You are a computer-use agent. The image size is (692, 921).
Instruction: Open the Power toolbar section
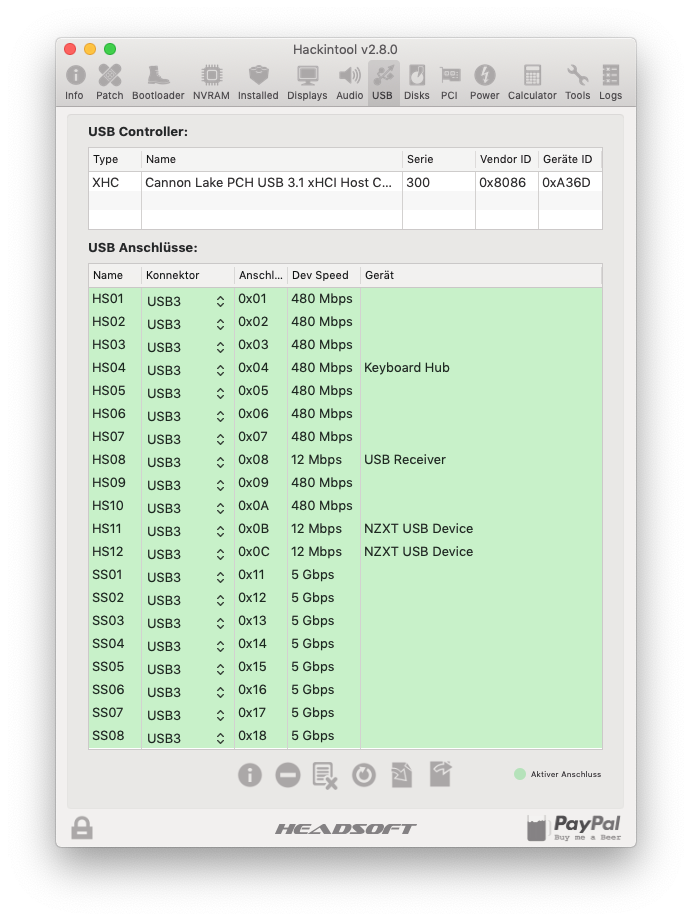(485, 82)
